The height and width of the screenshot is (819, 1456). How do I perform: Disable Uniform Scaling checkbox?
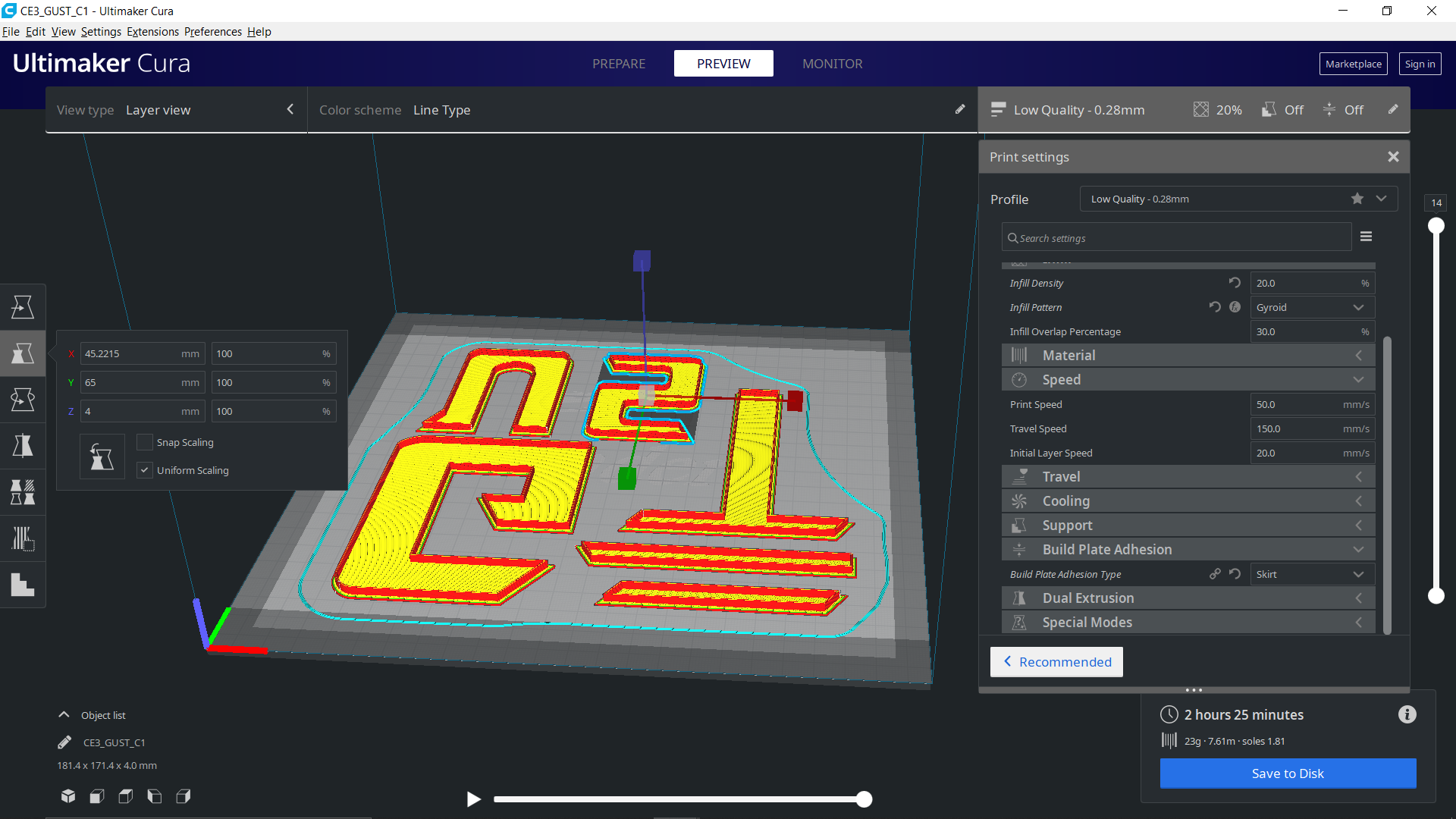pyautogui.click(x=145, y=470)
